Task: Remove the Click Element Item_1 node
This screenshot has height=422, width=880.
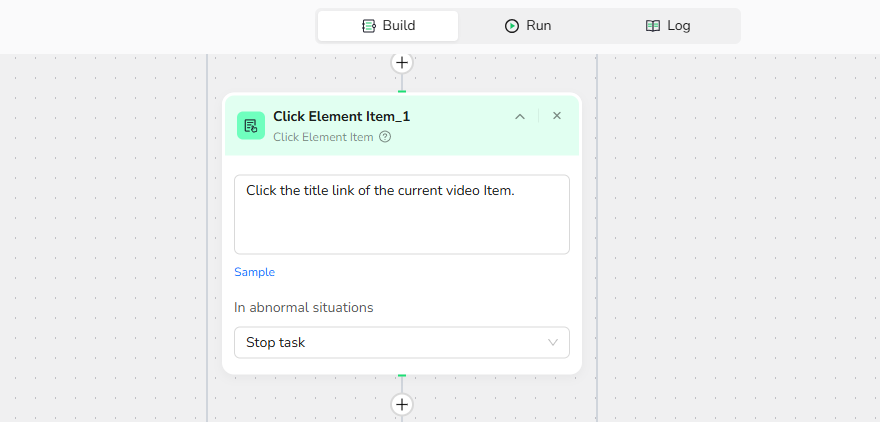Action: tap(557, 116)
